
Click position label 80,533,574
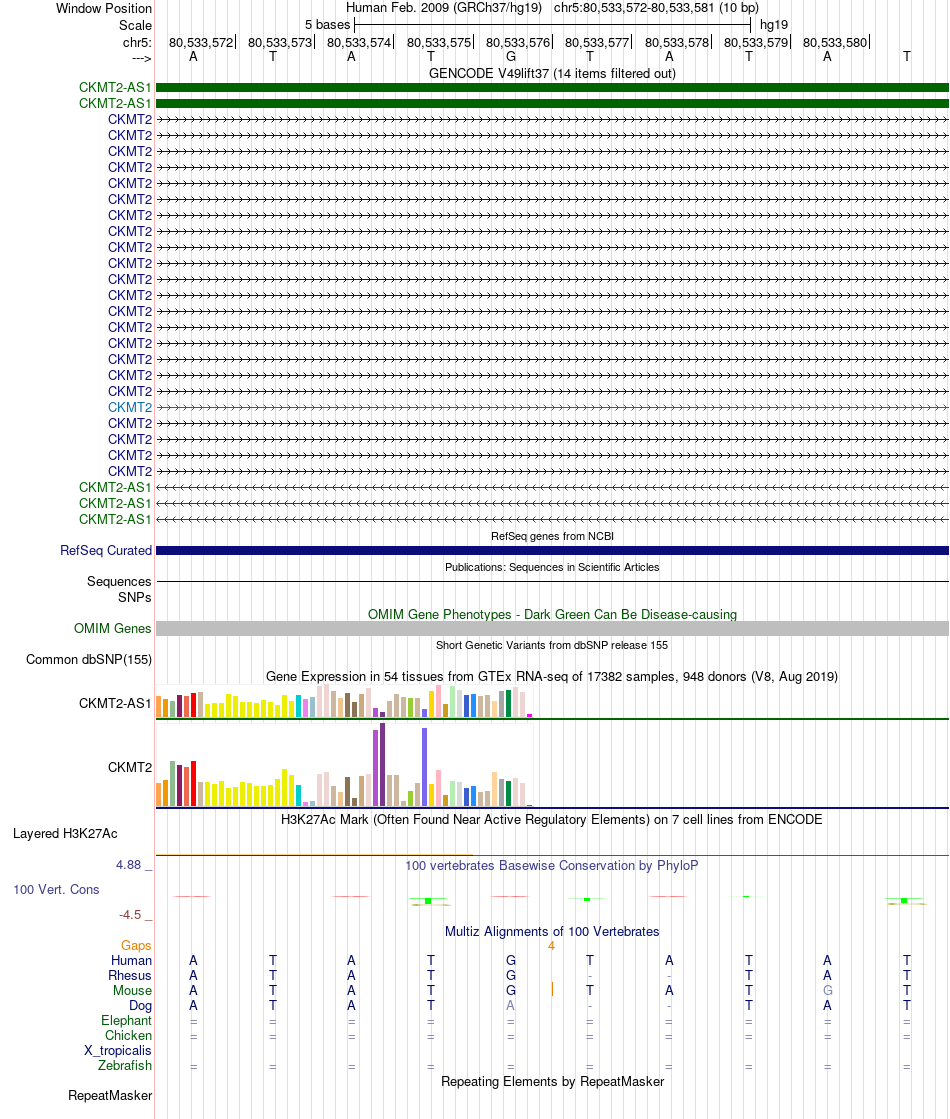[359, 42]
